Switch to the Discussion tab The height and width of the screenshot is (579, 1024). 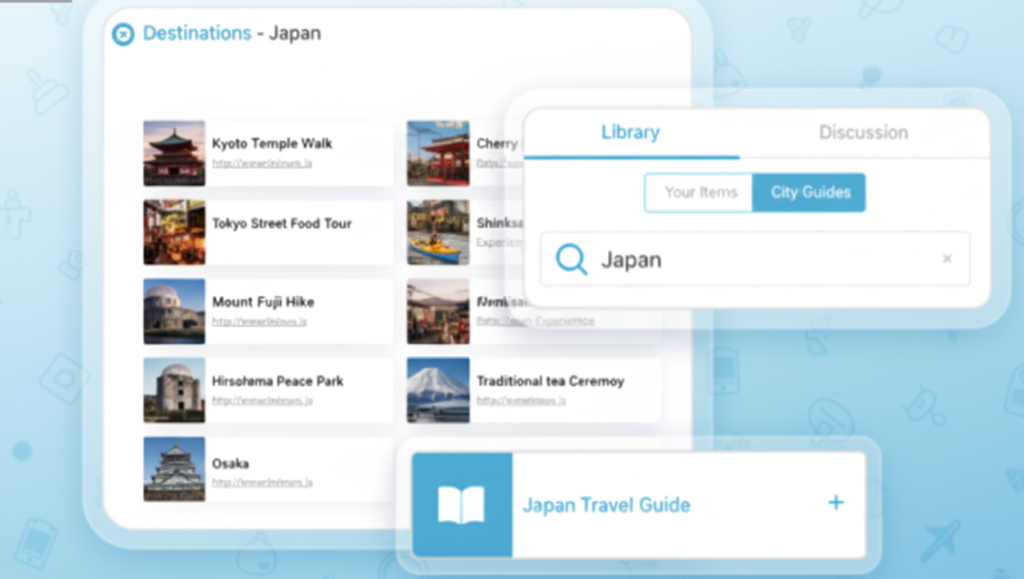[863, 133]
